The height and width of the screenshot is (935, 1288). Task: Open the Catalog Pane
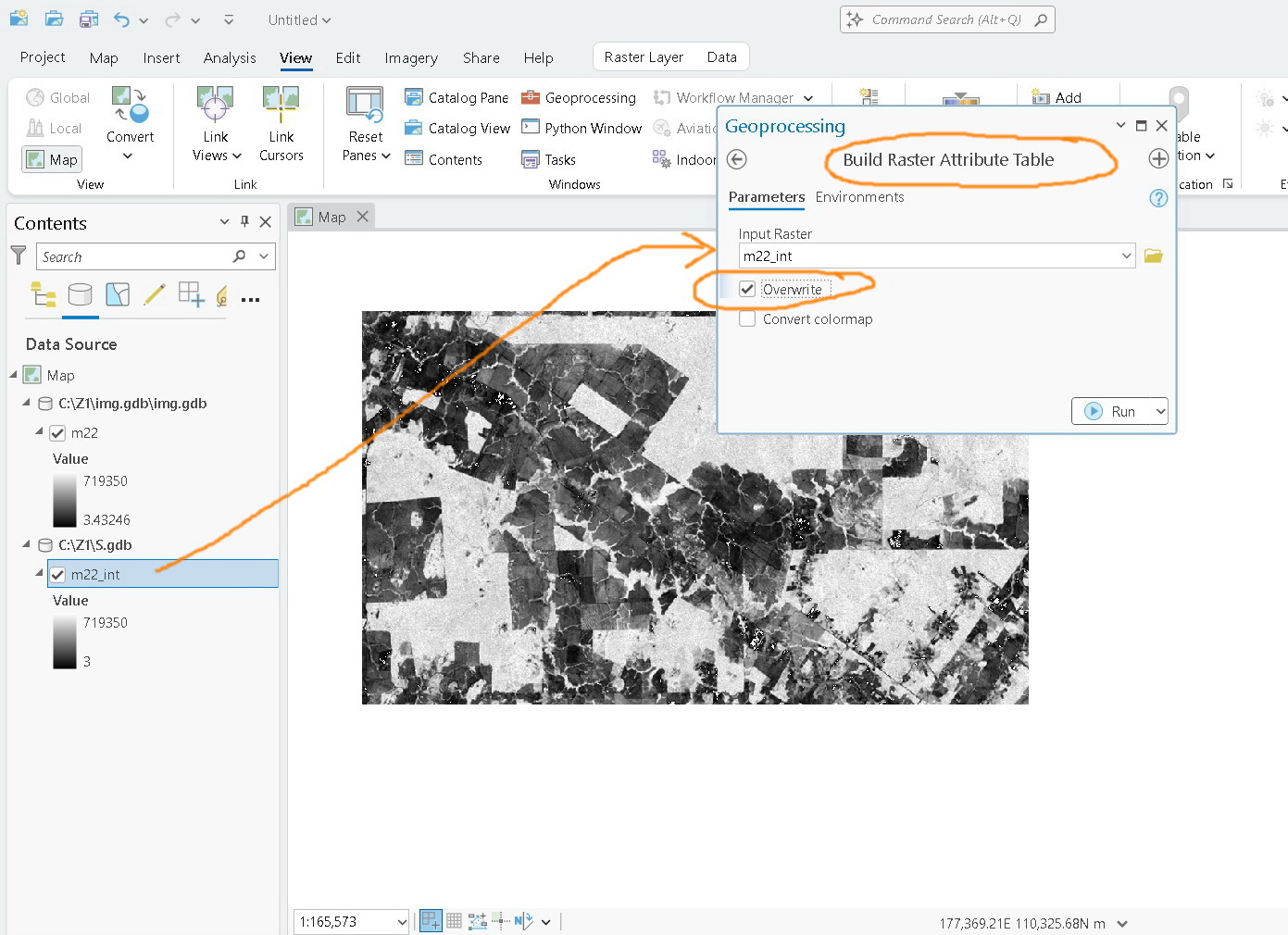[456, 97]
